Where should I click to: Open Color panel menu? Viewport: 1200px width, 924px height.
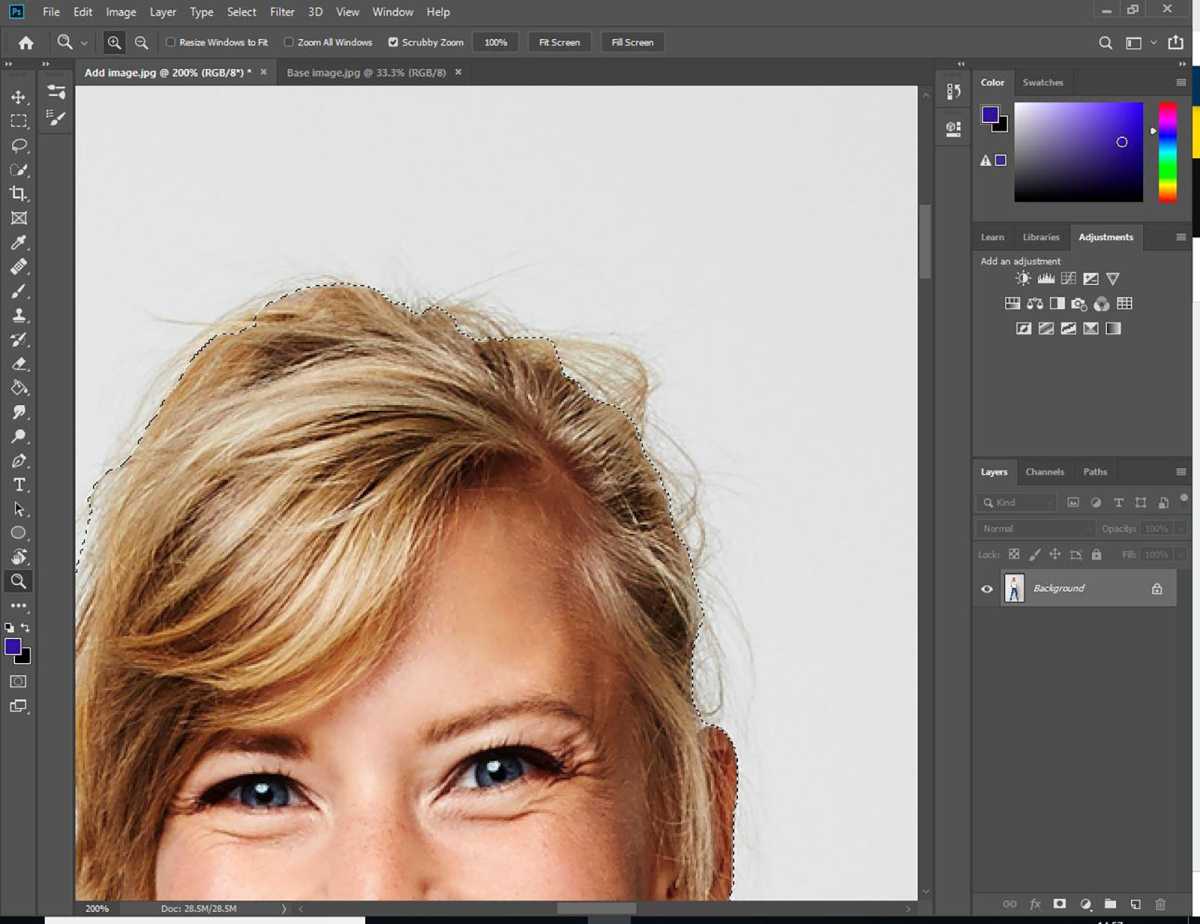(x=1181, y=82)
